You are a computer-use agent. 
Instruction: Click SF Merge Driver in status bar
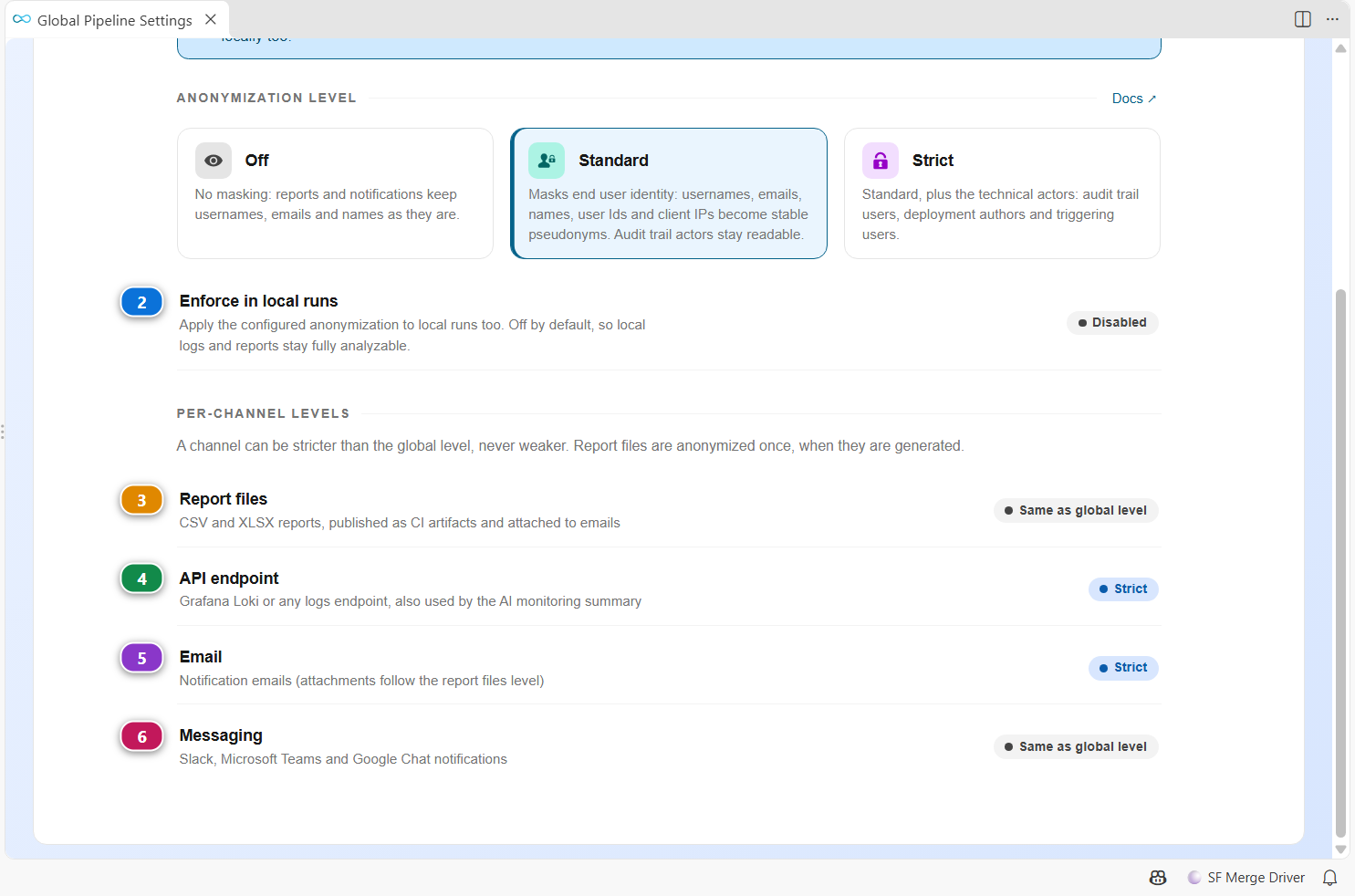point(1246,878)
